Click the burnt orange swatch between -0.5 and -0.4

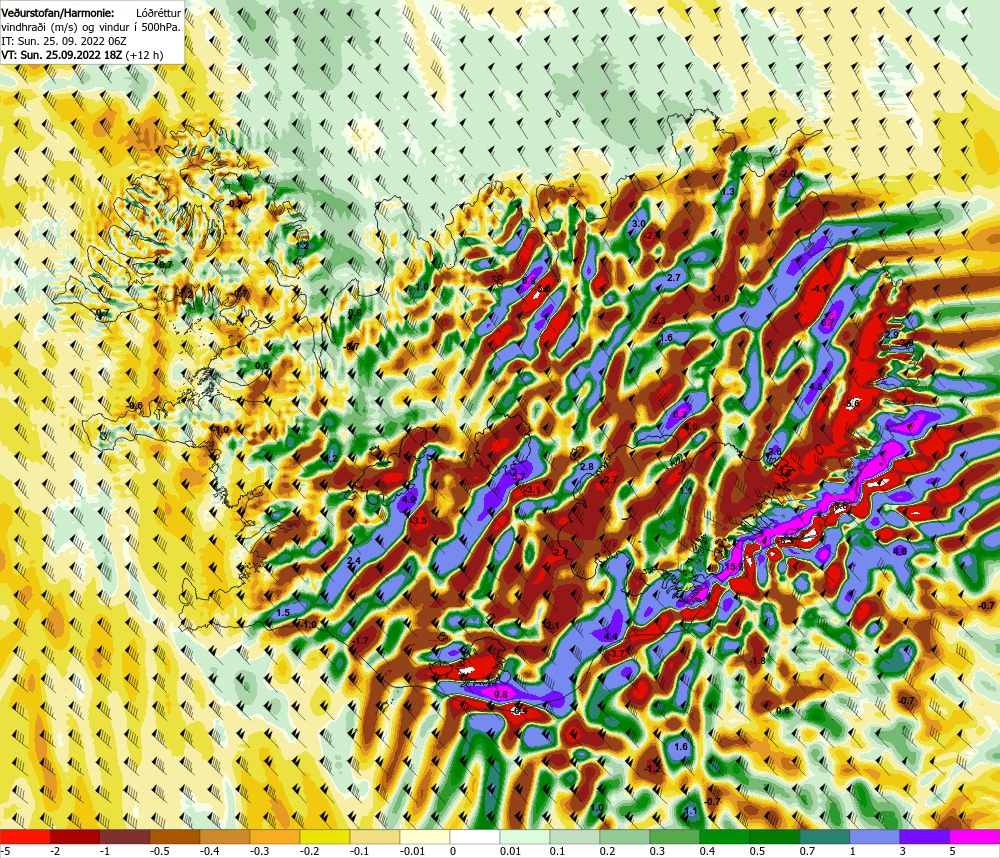pyautogui.click(x=175, y=836)
